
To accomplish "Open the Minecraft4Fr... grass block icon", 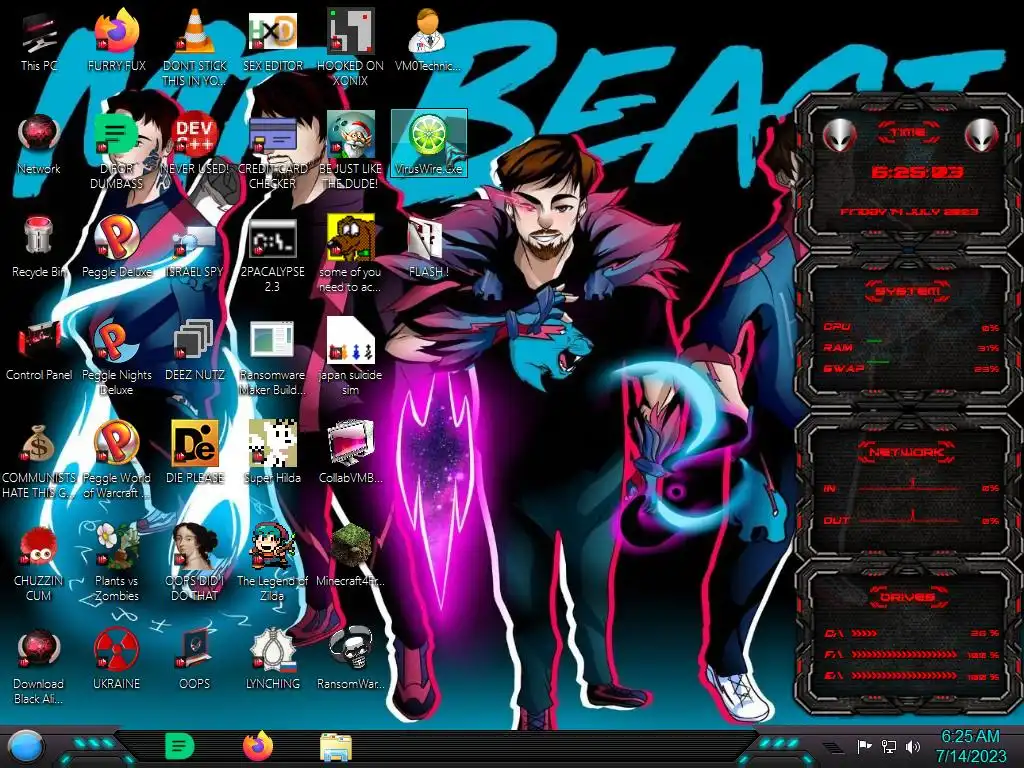I will click(350, 555).
